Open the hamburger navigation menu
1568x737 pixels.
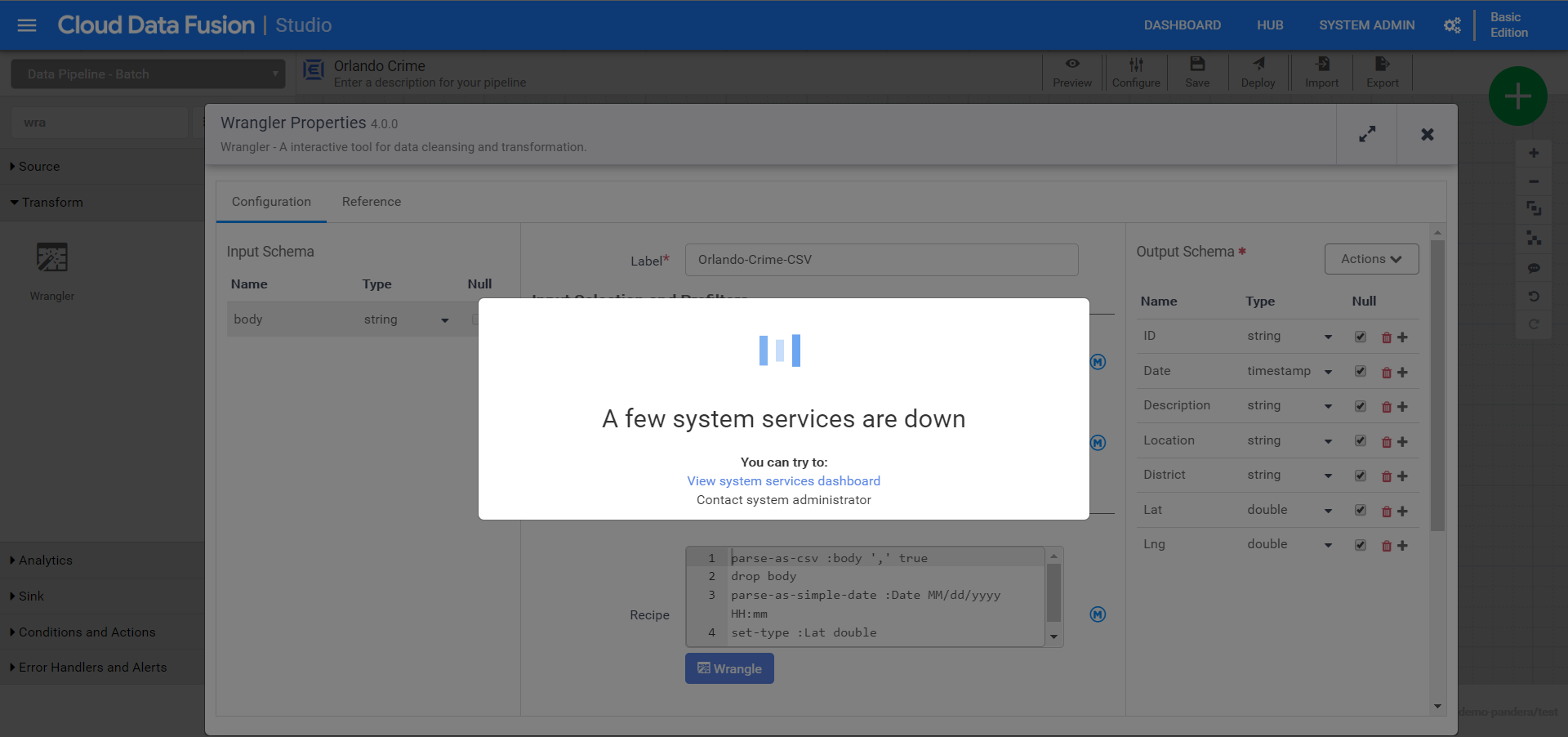tap(27, 25)
